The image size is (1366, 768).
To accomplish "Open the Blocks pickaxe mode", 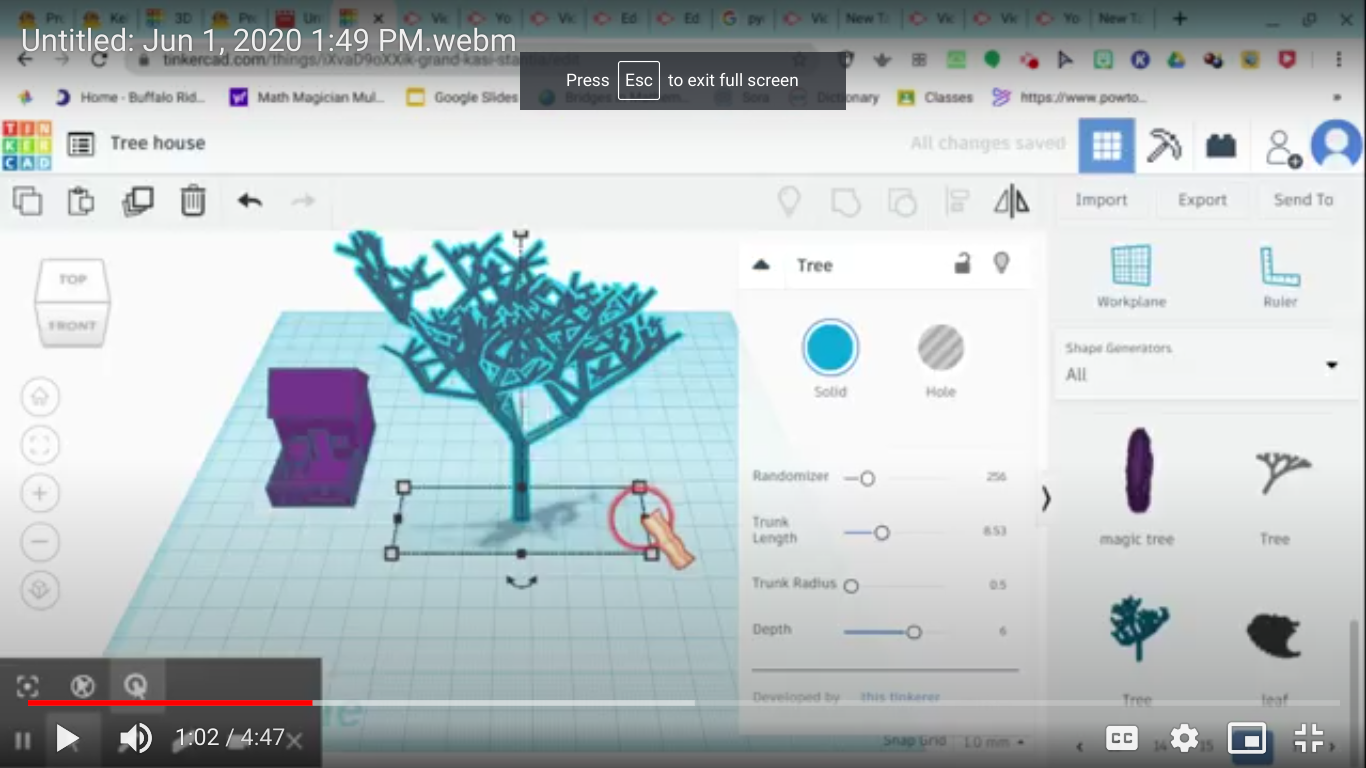I will click(x=1164, y=146).
